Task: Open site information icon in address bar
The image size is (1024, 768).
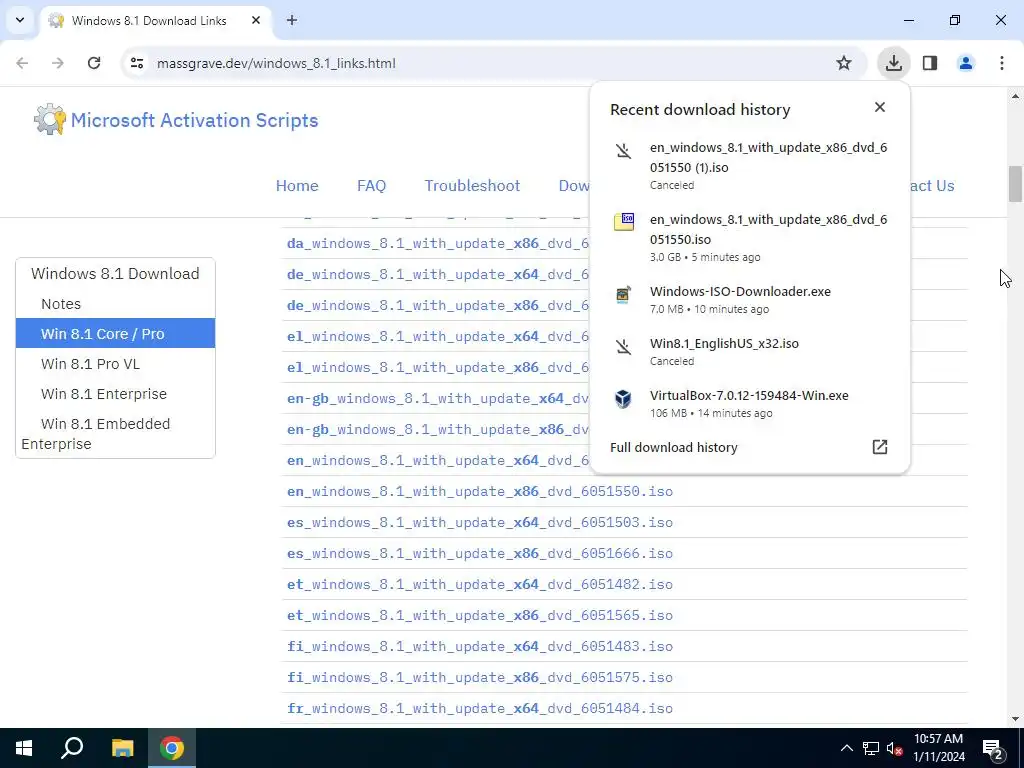Action: pyautogui.click(x=137, y=63)
